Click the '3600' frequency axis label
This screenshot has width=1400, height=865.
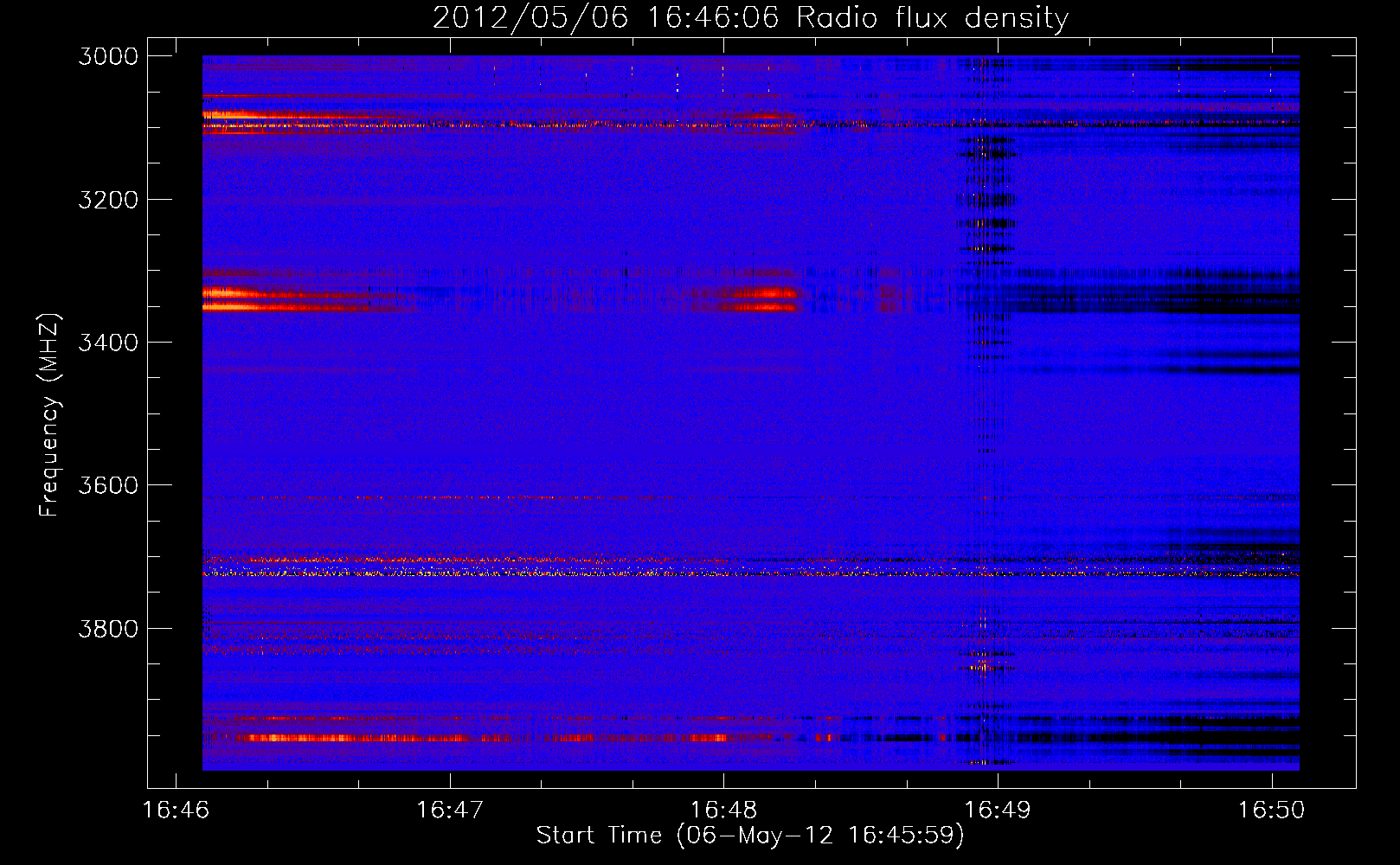click(108, 485)
